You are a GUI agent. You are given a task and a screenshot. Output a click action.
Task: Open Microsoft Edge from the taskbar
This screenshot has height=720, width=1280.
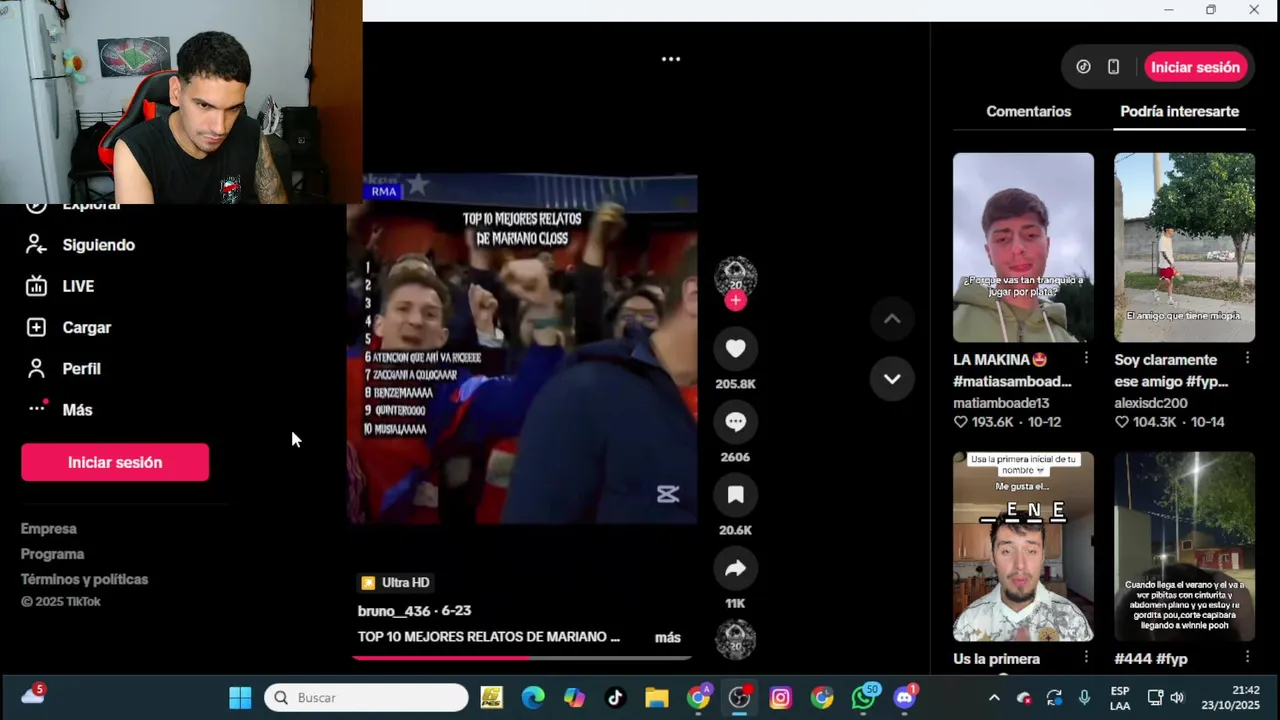(x=533, y=697)
